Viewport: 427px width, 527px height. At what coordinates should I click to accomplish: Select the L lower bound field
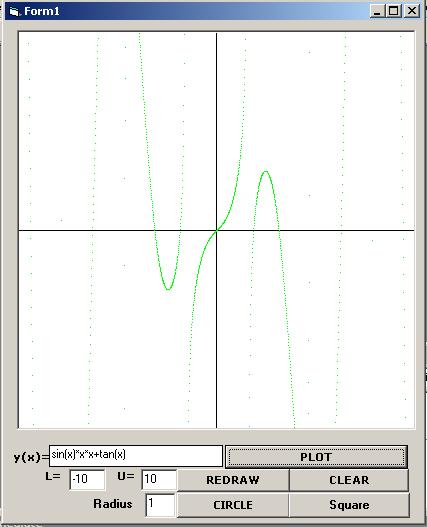tap(87, 479)
